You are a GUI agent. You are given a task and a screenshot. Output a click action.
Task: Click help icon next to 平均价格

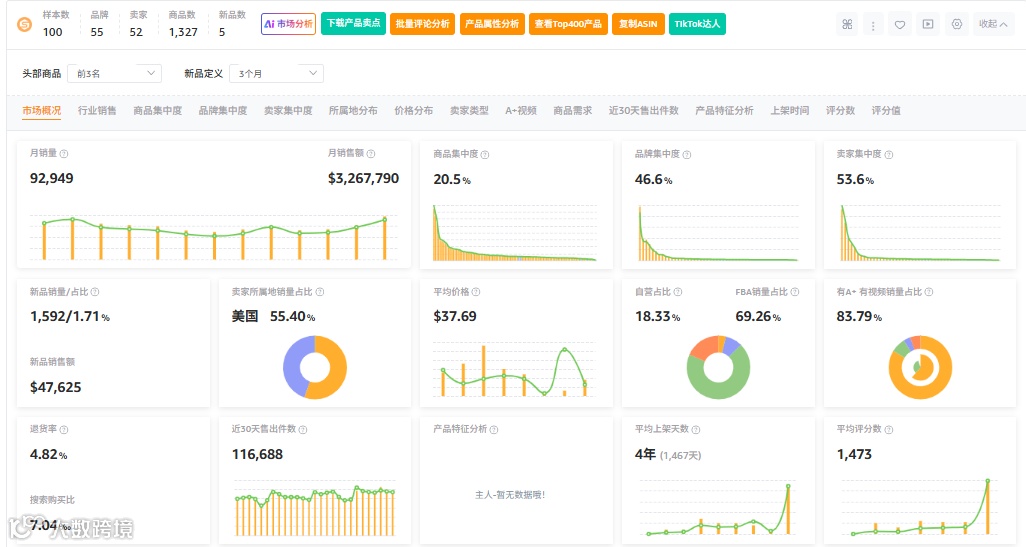click(476, 292)
